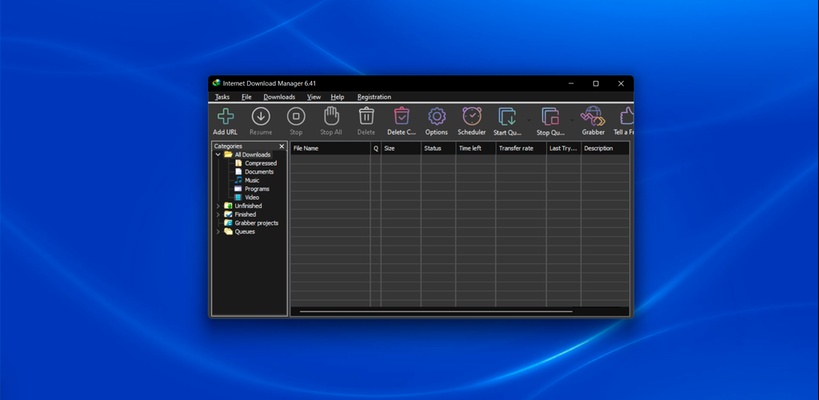Close the Categories panel

click(x=282, y=146)
